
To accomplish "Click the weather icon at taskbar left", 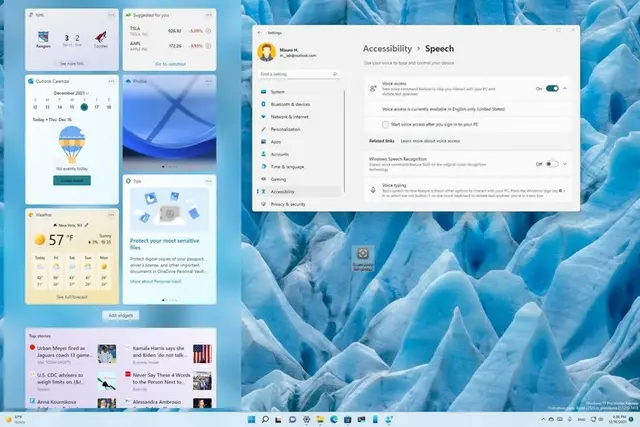I will tap(9, 419).
